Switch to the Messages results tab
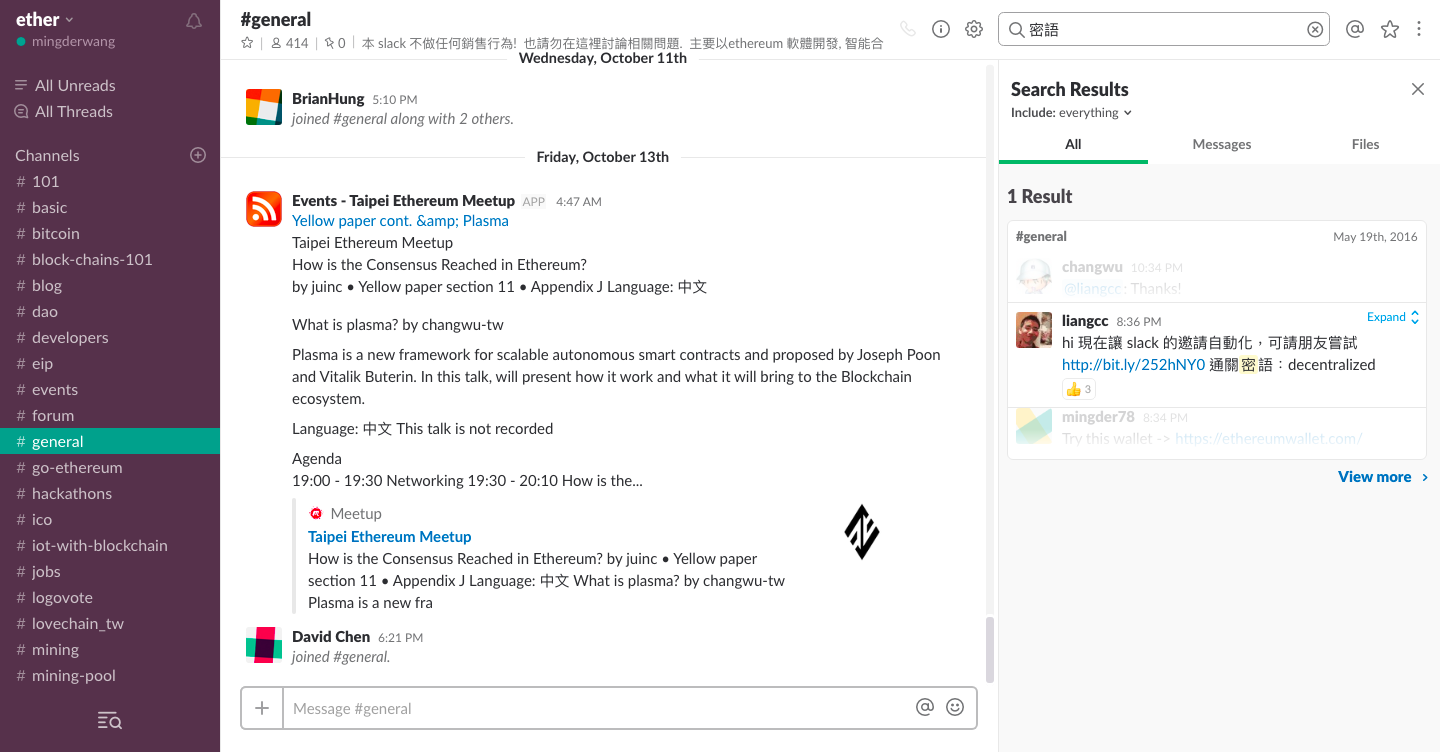1440x752 pixels. (x=1222, y=144)
